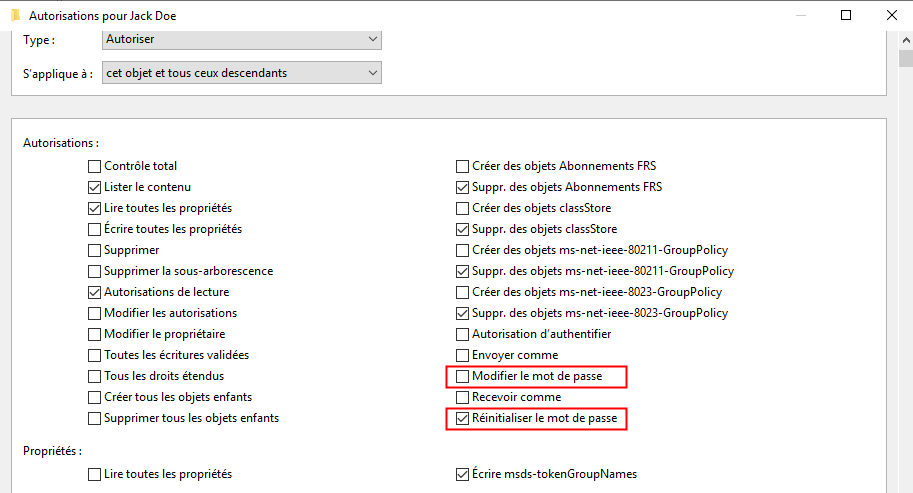
Task: Click the Type : label
Action: [39, 40]
